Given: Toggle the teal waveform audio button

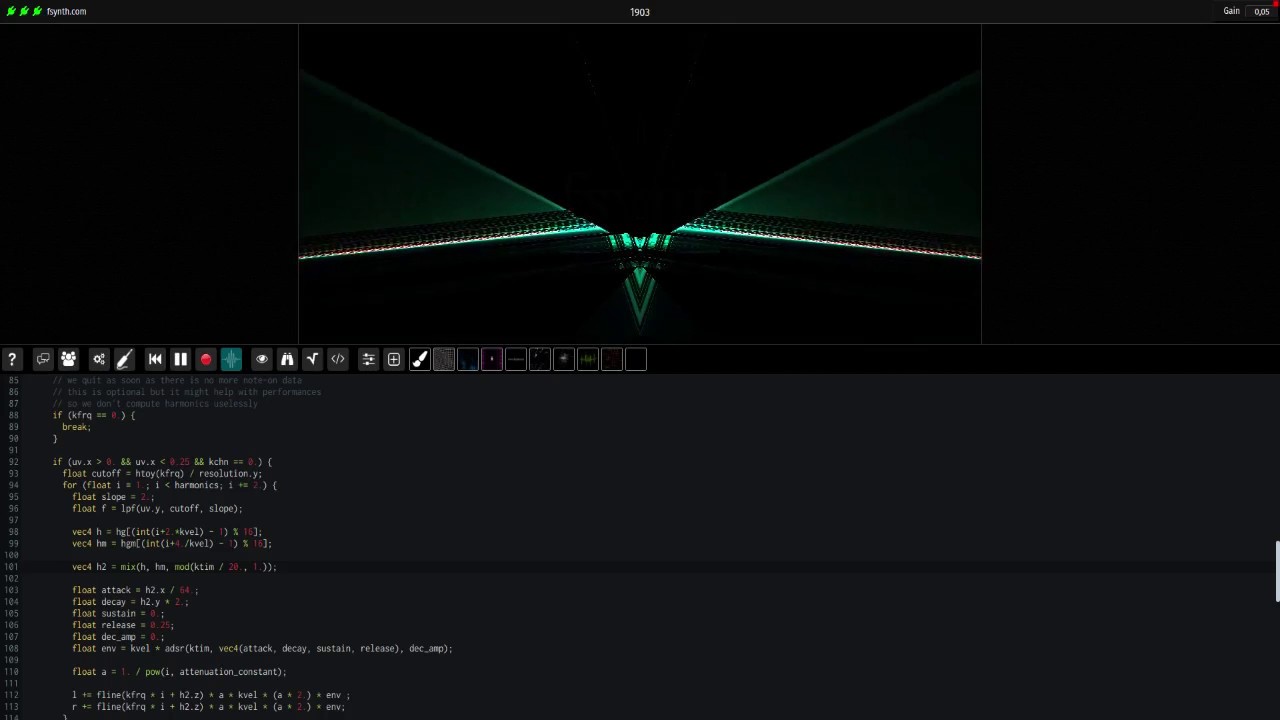Looking at the screenshot, I should click(231, 359).
